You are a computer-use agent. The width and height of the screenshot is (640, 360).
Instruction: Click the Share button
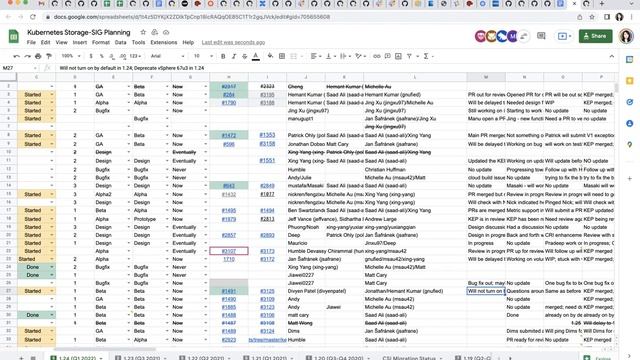(x=595, y=36)
